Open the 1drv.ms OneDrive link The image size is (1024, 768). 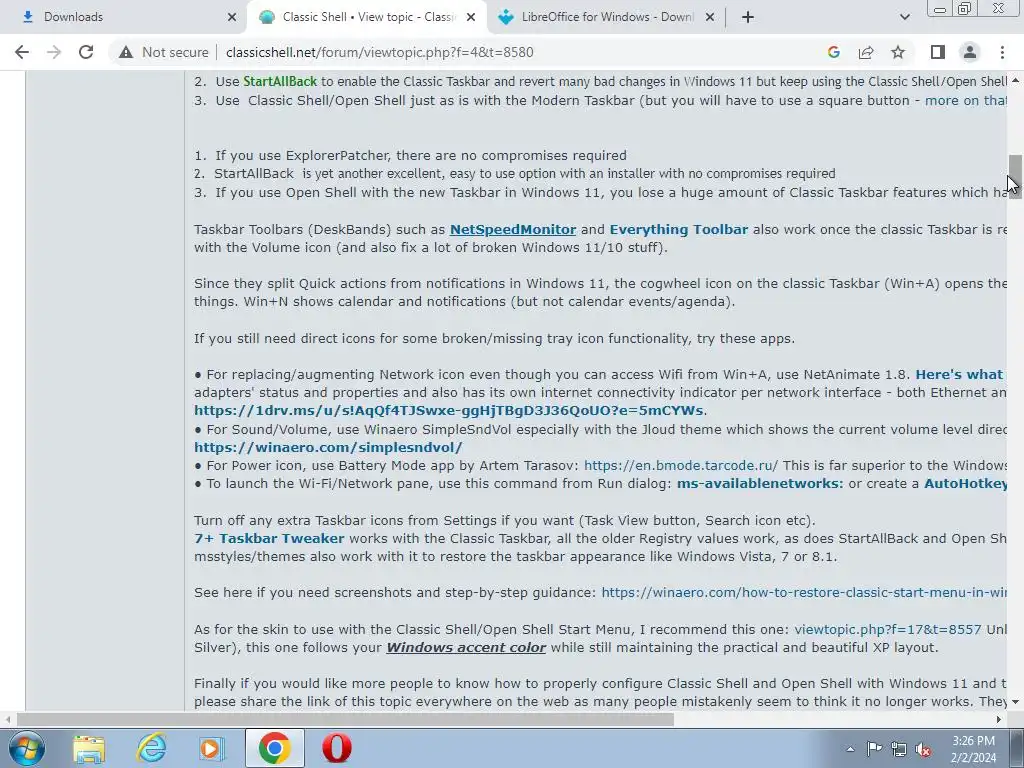pyautogui.click(x=449, y=411)
